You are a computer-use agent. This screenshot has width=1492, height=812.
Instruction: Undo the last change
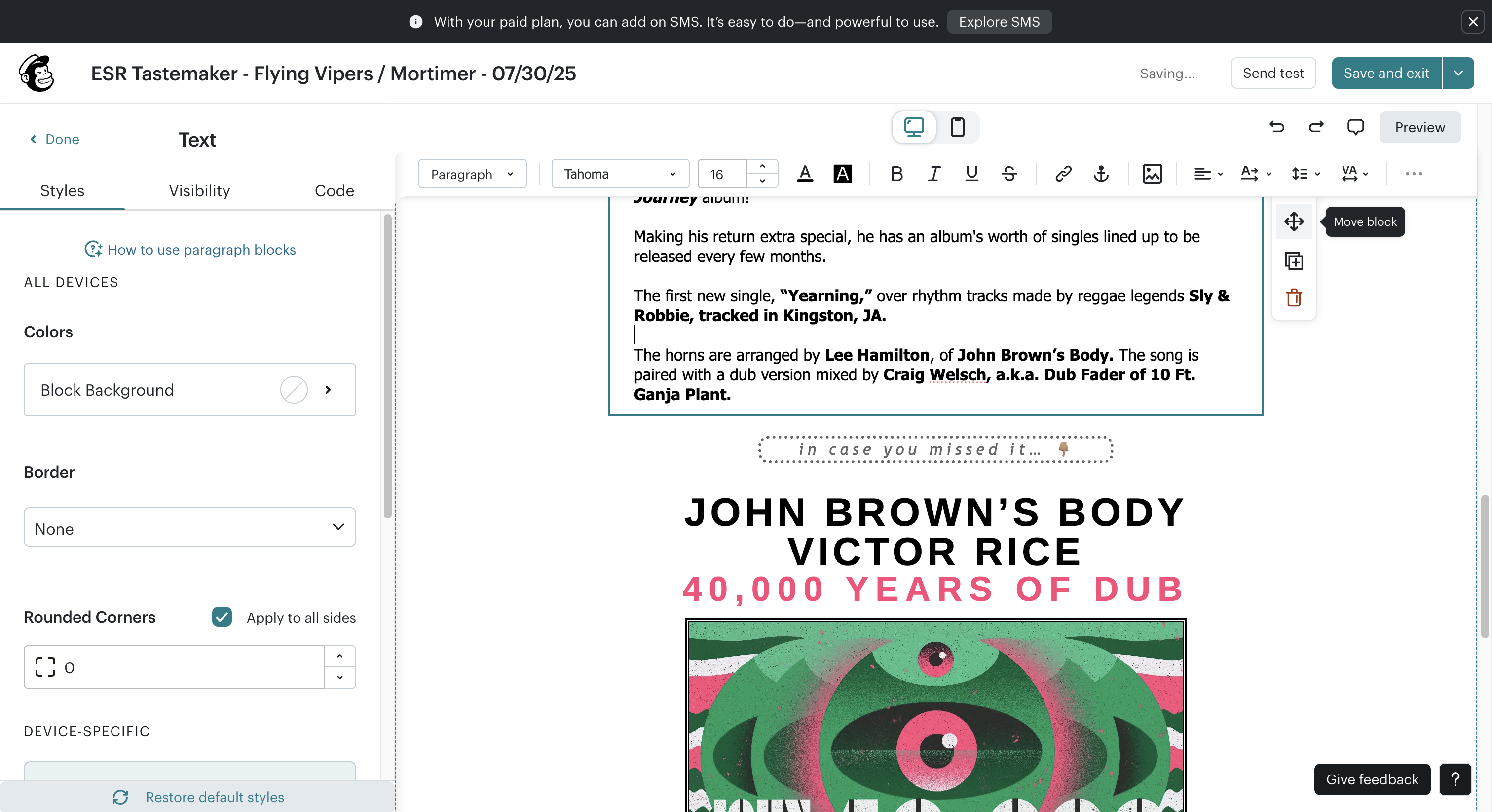click(x=1277, y=127)
